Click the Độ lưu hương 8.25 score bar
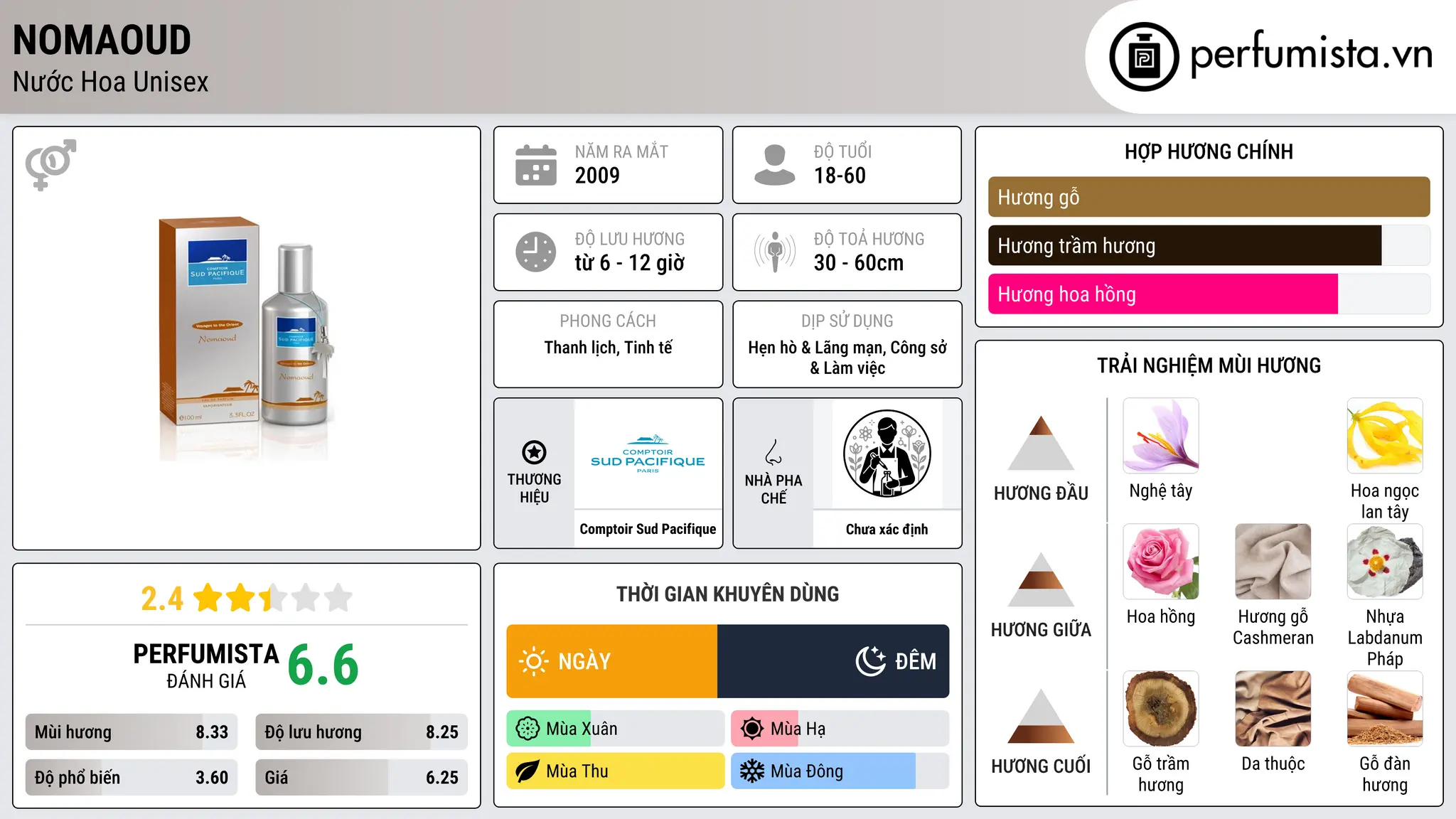The height and width of the screenshot is (819, 1456). coord(362,732)
